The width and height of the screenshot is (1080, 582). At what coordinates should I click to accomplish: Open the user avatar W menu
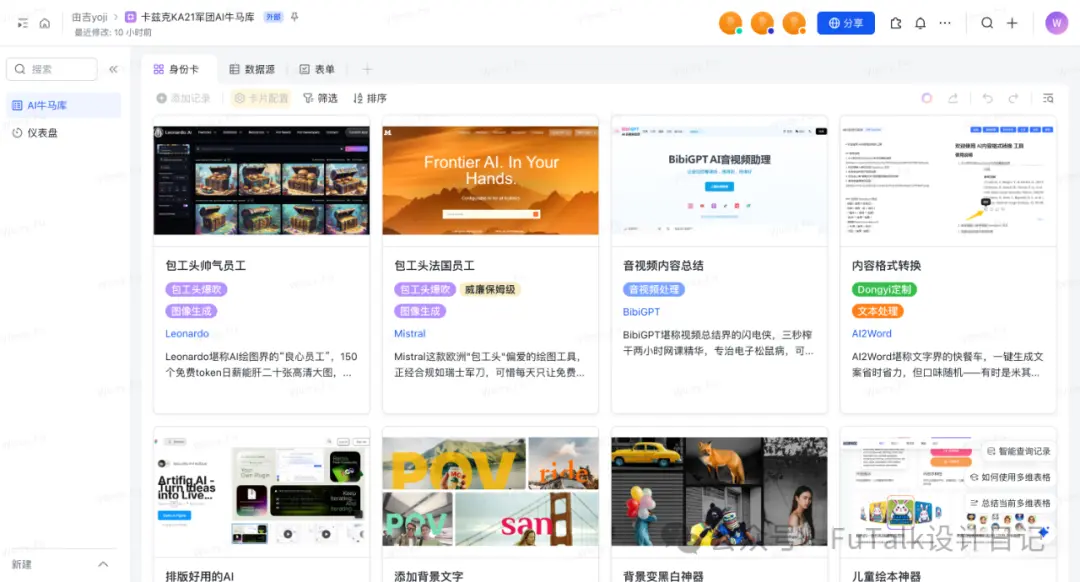(x=1057, y=23)
